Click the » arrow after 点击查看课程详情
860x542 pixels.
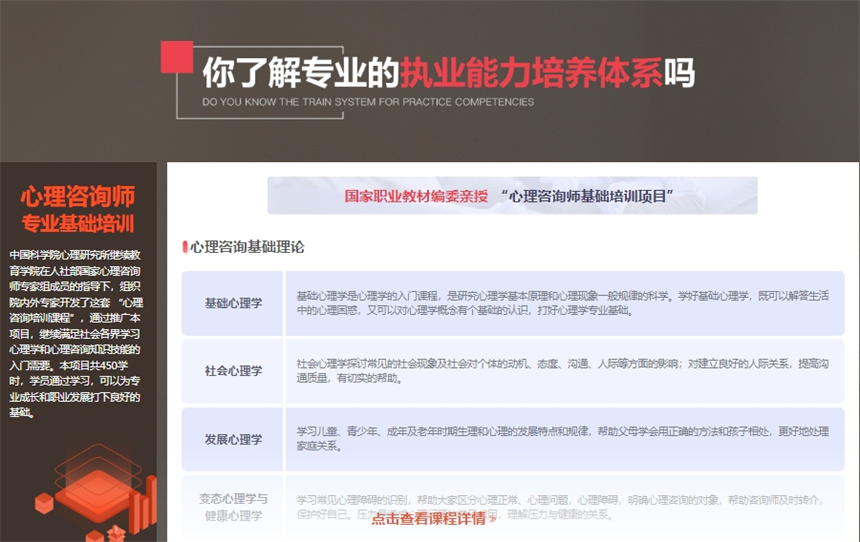pos(493,519)
